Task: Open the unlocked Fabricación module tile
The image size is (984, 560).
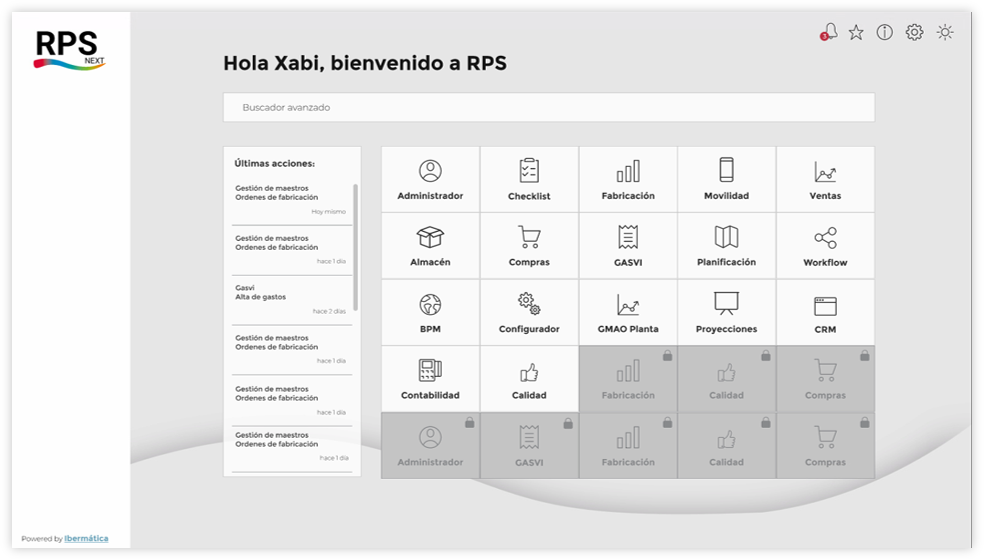Action: (628, 180)
